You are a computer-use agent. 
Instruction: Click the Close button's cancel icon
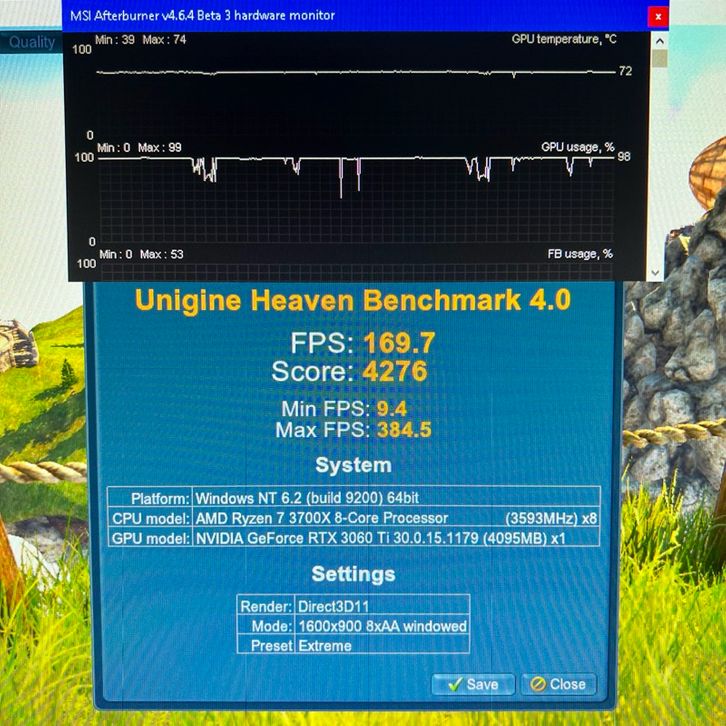(538, 684)
